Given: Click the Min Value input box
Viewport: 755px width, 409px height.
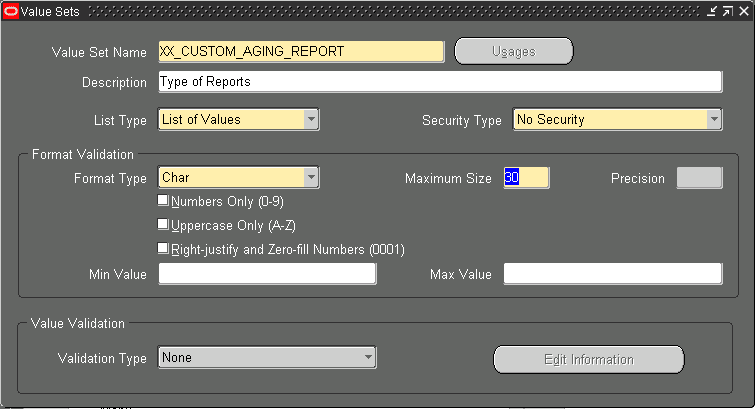Looking at the screenshot, I should pyautogui.click(x=267, y=274).
